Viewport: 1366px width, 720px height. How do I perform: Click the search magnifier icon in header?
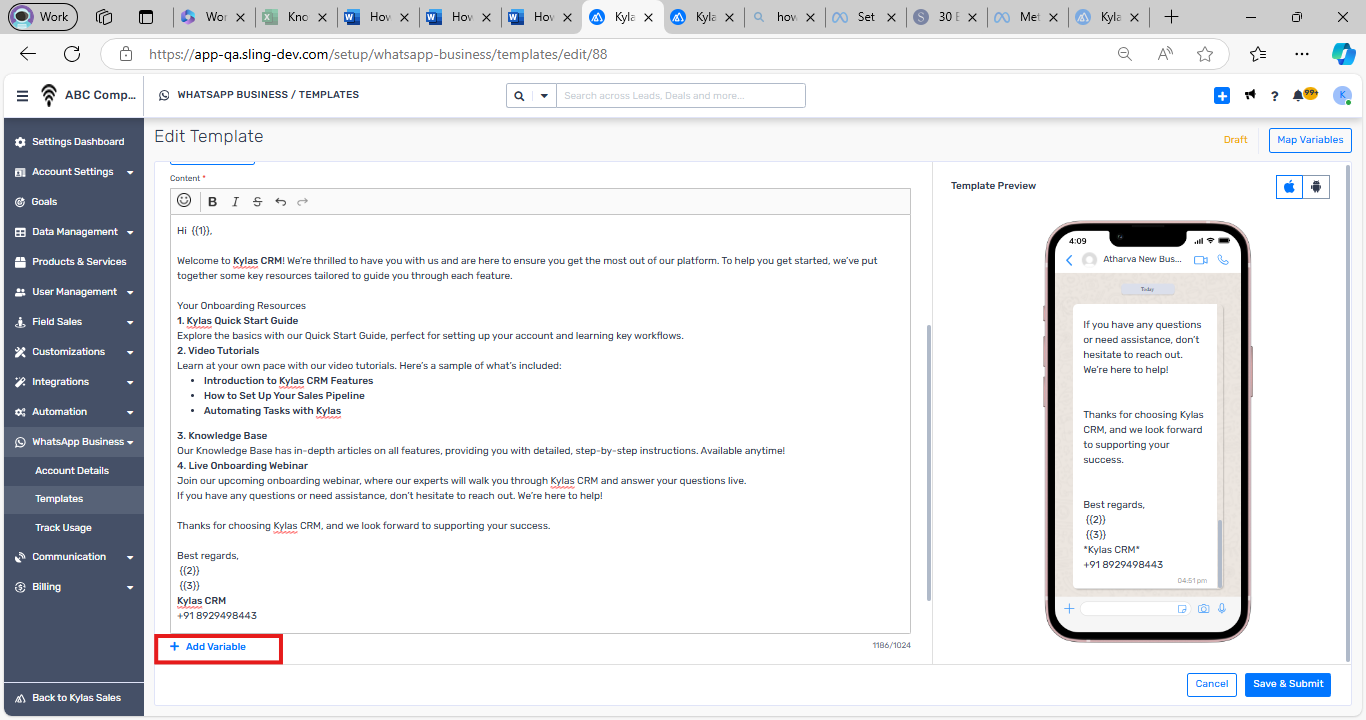tap(519, 96)
